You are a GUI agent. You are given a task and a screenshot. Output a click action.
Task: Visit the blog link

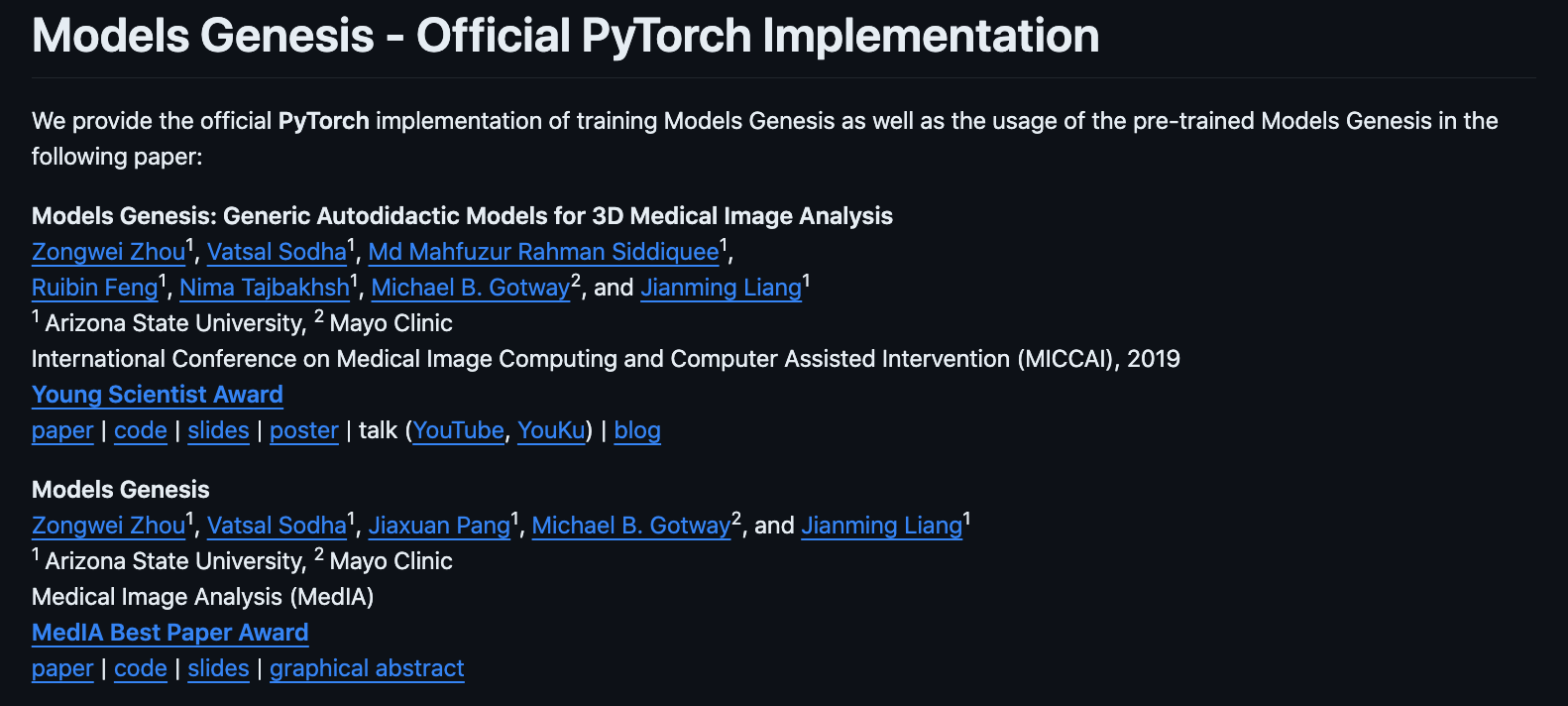click(637, 430)
